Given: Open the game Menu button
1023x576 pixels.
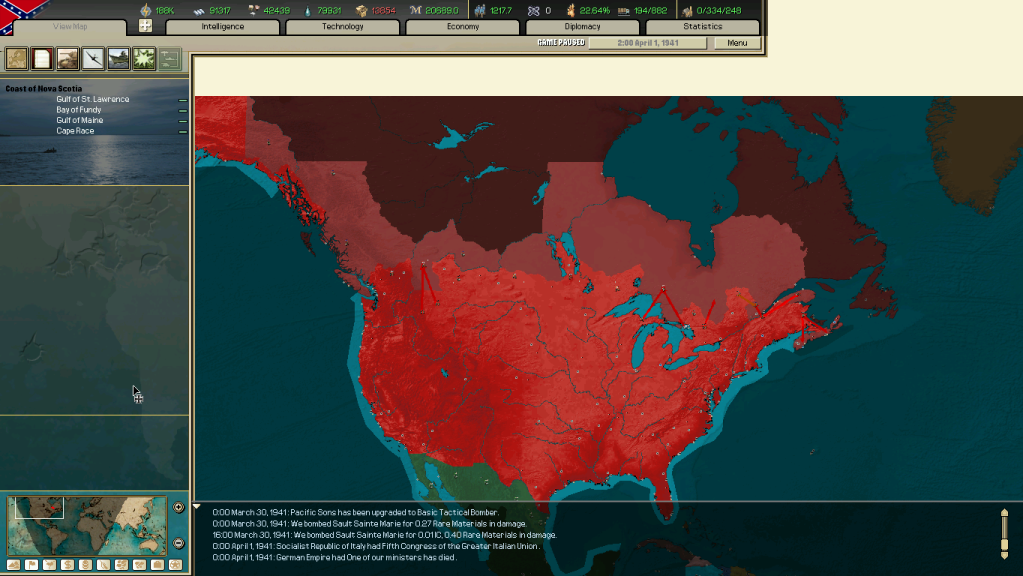Looking at the screenshot, I should tap(737, 43).
